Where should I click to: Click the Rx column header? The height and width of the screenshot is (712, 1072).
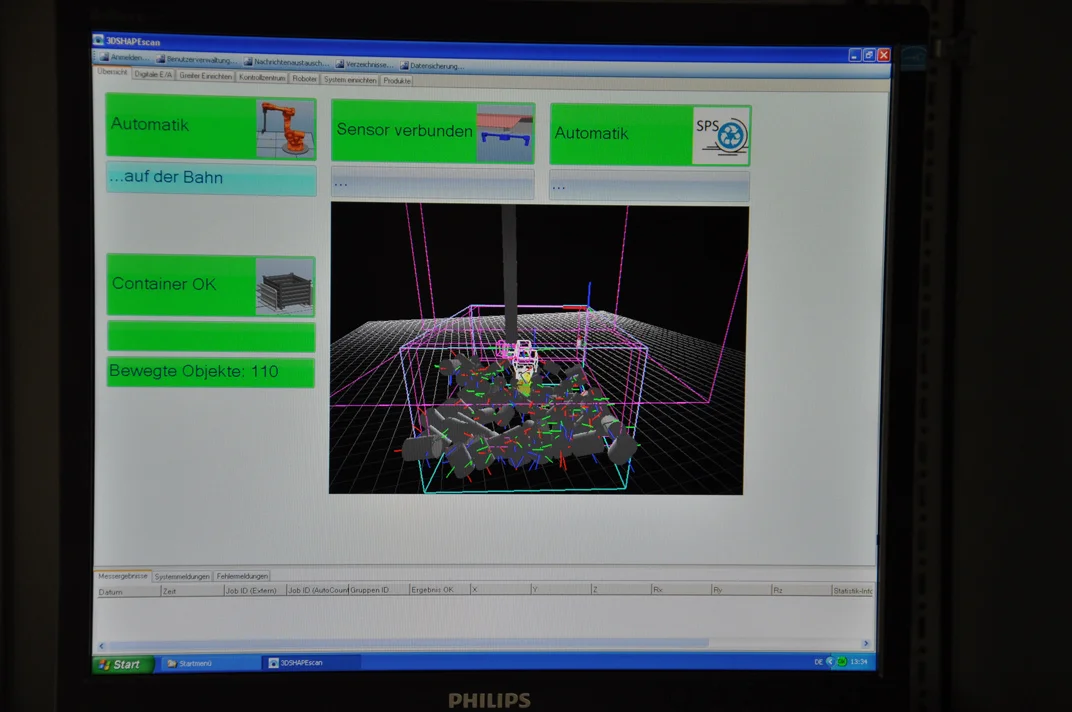point(681,589)
